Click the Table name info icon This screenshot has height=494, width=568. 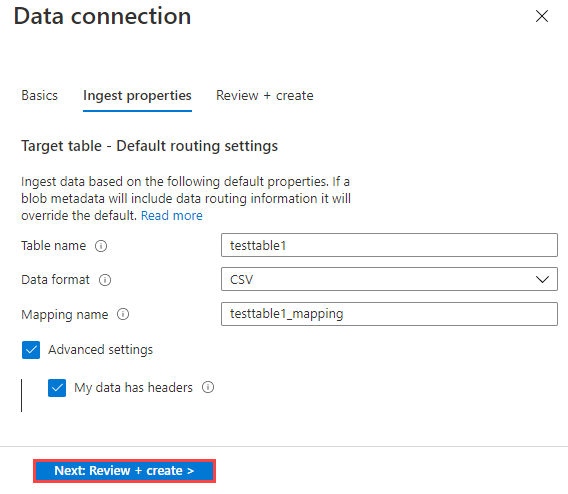101,246
